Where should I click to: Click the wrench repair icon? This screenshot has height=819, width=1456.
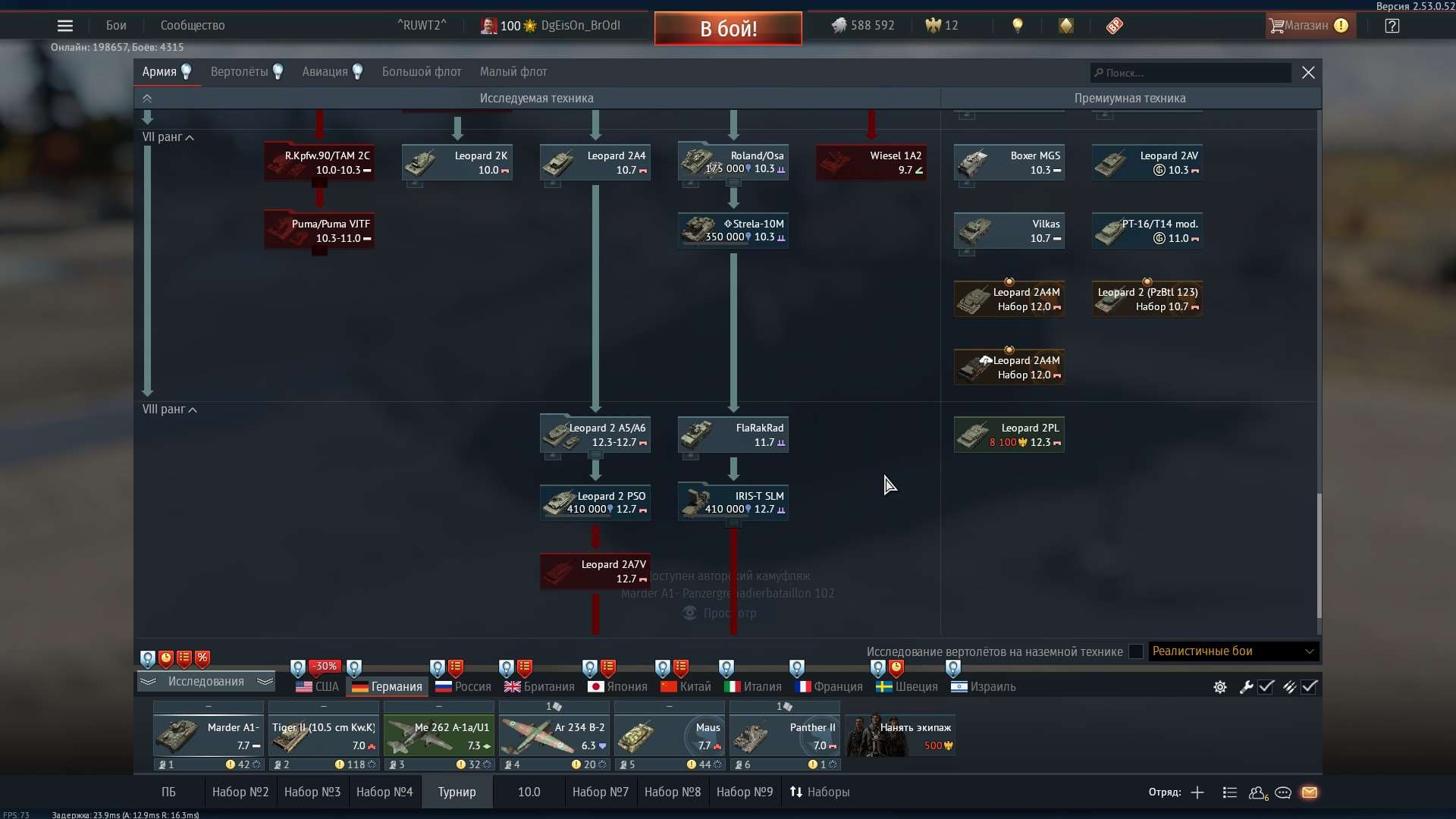[x=1246, y=687]
